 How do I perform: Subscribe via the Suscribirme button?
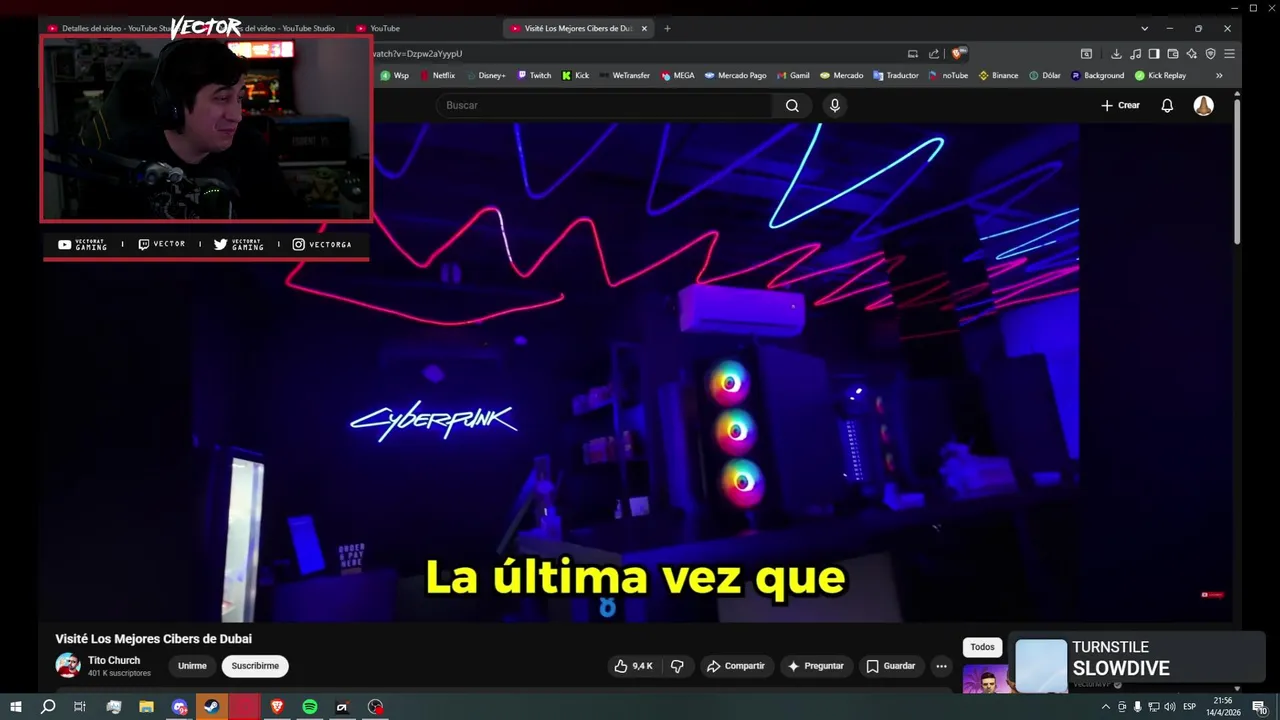(255, 666)
